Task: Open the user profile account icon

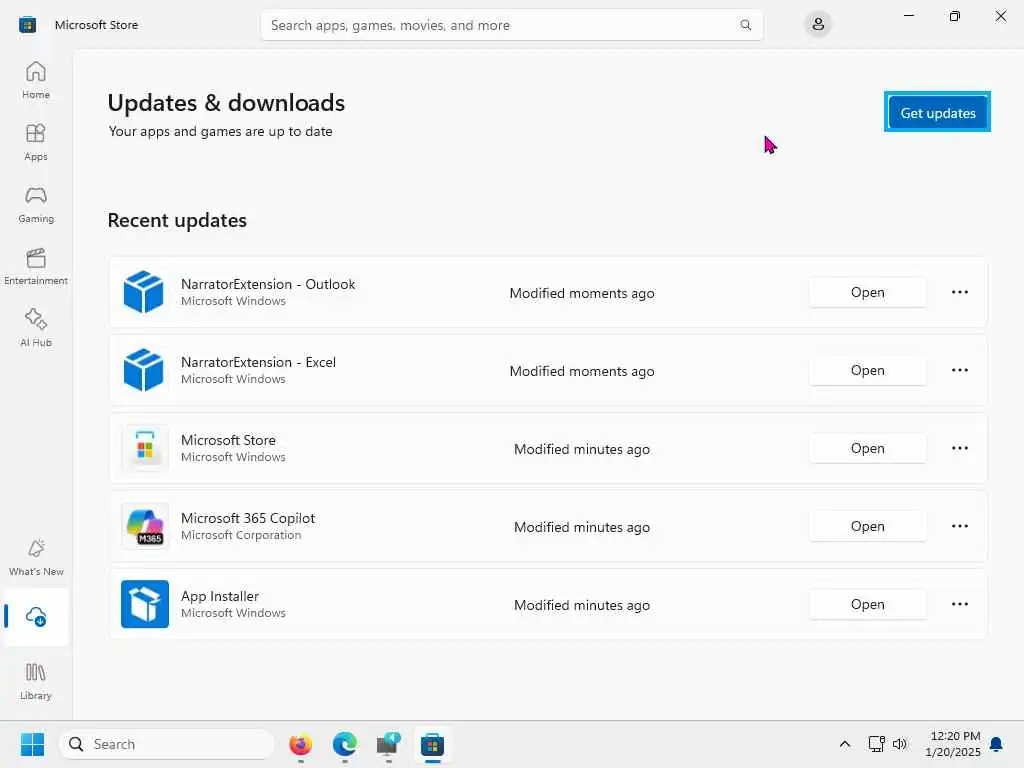Action: click(818, 25)
